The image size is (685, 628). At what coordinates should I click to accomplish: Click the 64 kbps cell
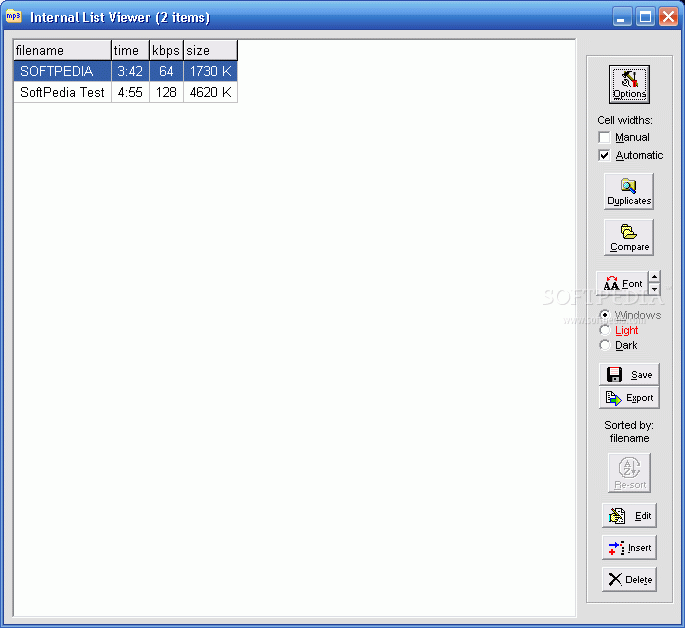tap(166, 71)
